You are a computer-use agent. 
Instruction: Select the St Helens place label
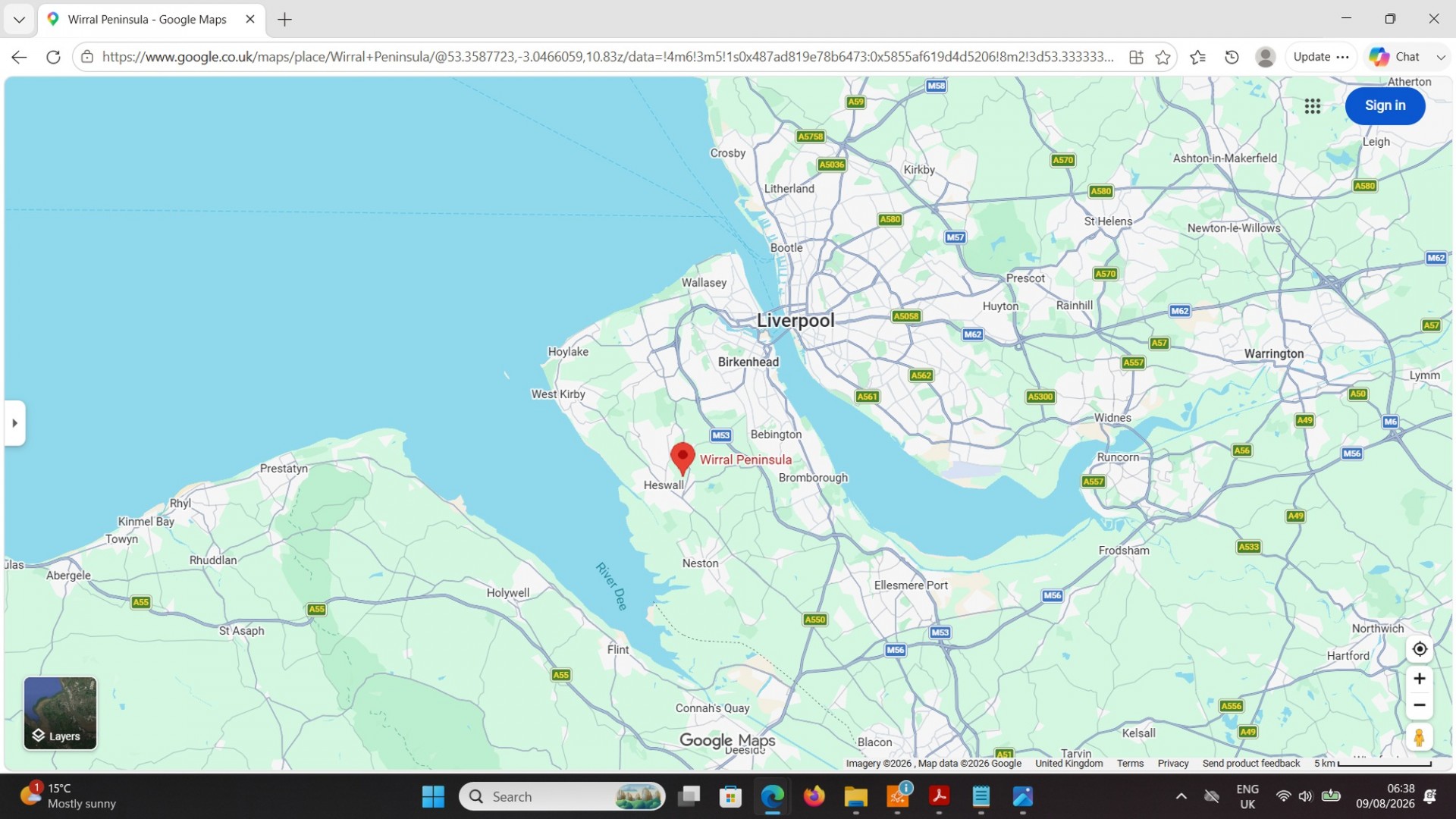click(1108, 221)
